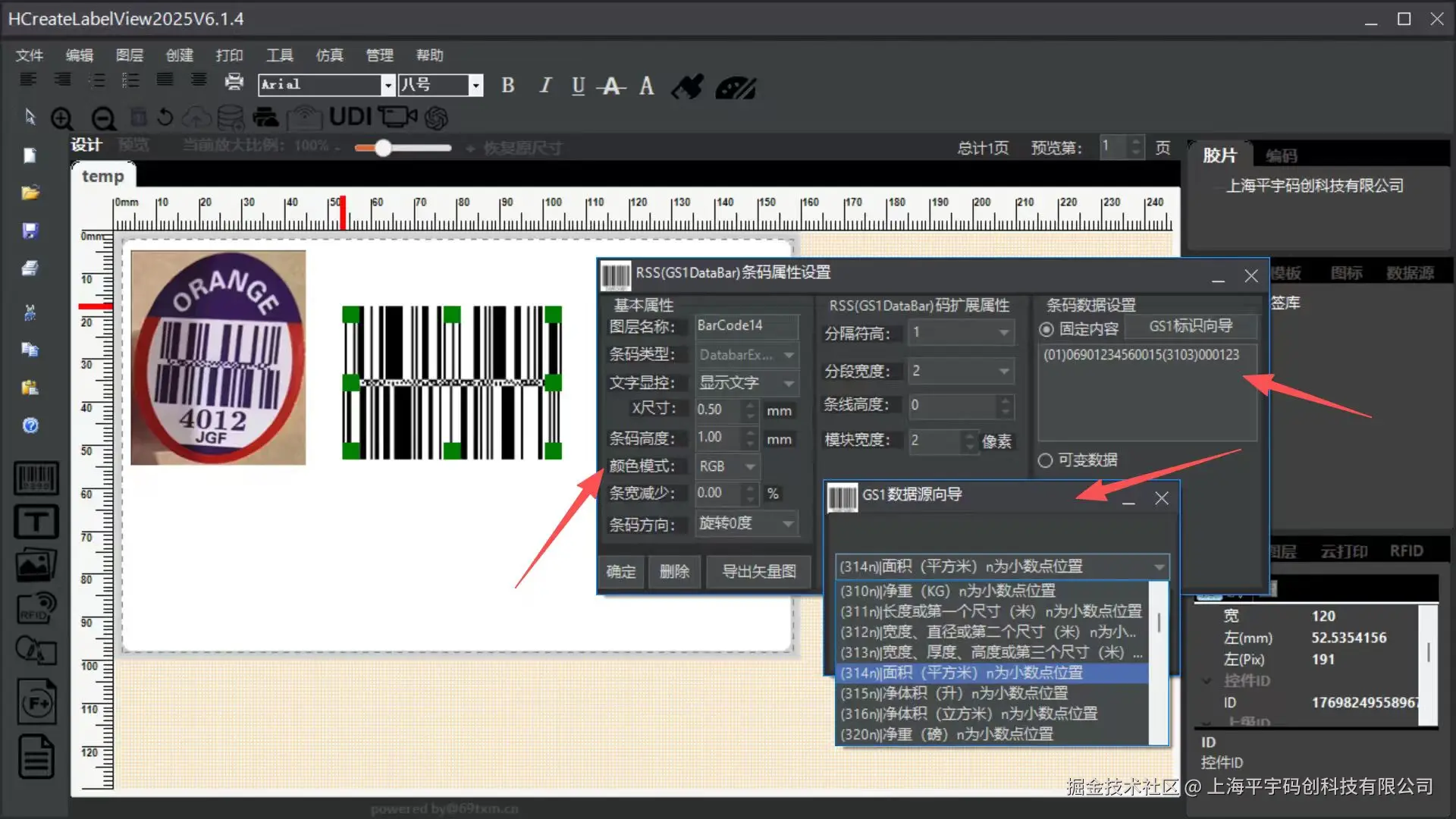Click the printer icon in toolbar

point(234,82)
